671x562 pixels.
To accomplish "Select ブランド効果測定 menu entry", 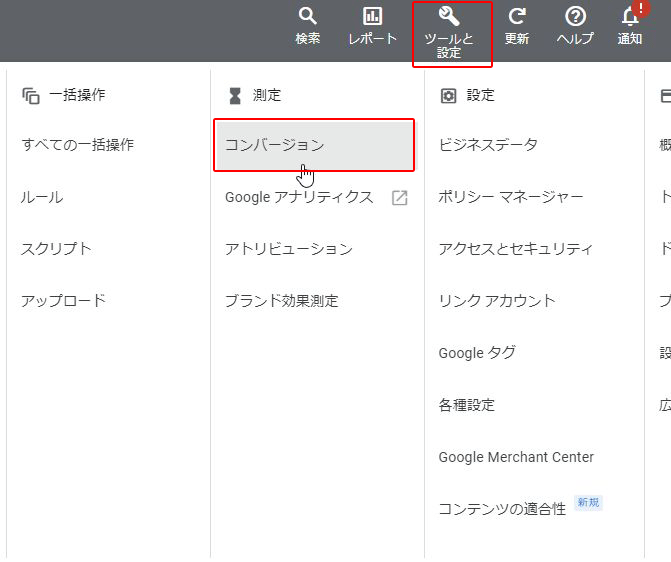I will pos(281,301).
